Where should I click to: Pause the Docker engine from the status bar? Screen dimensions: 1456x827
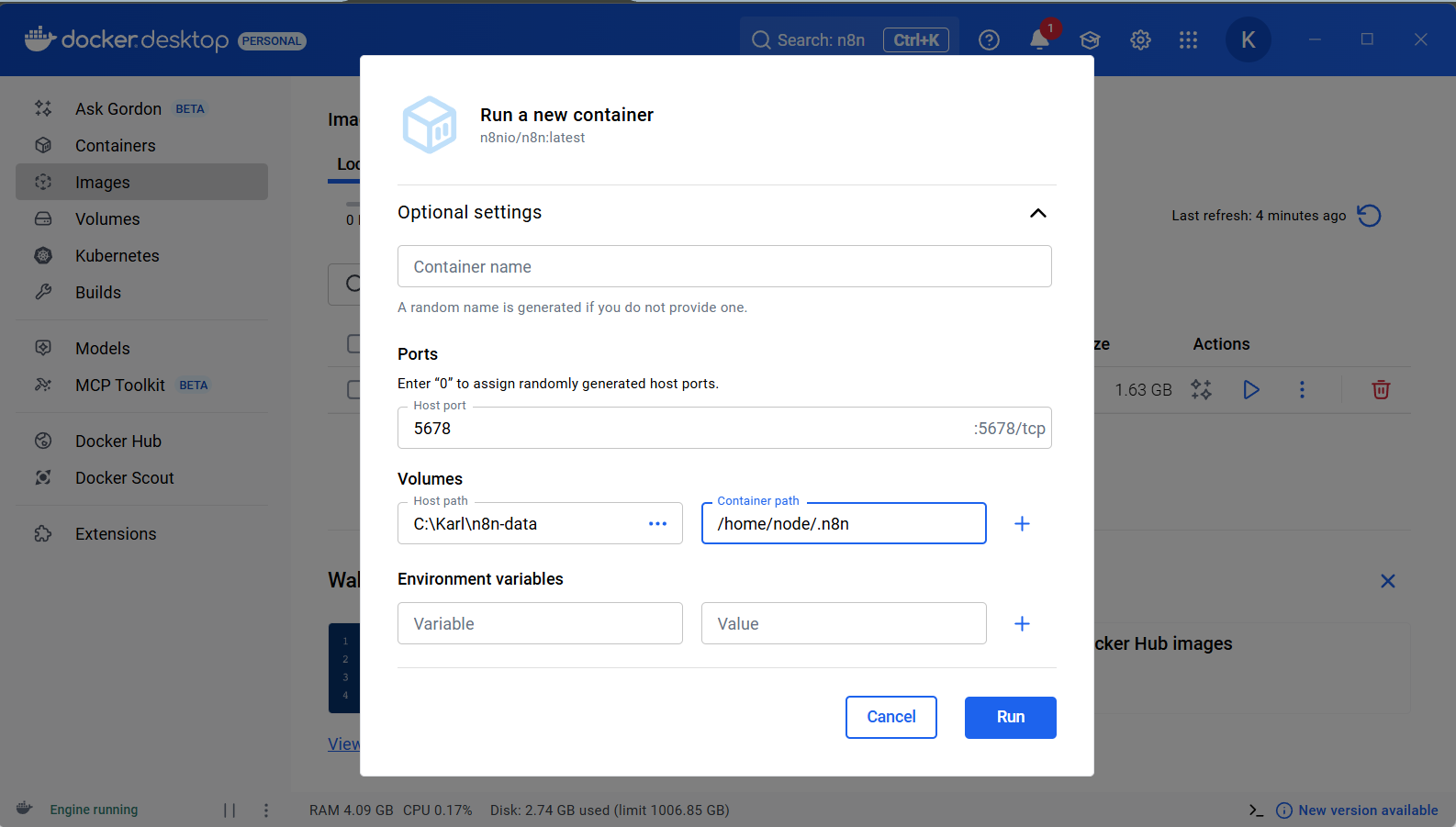230,810
